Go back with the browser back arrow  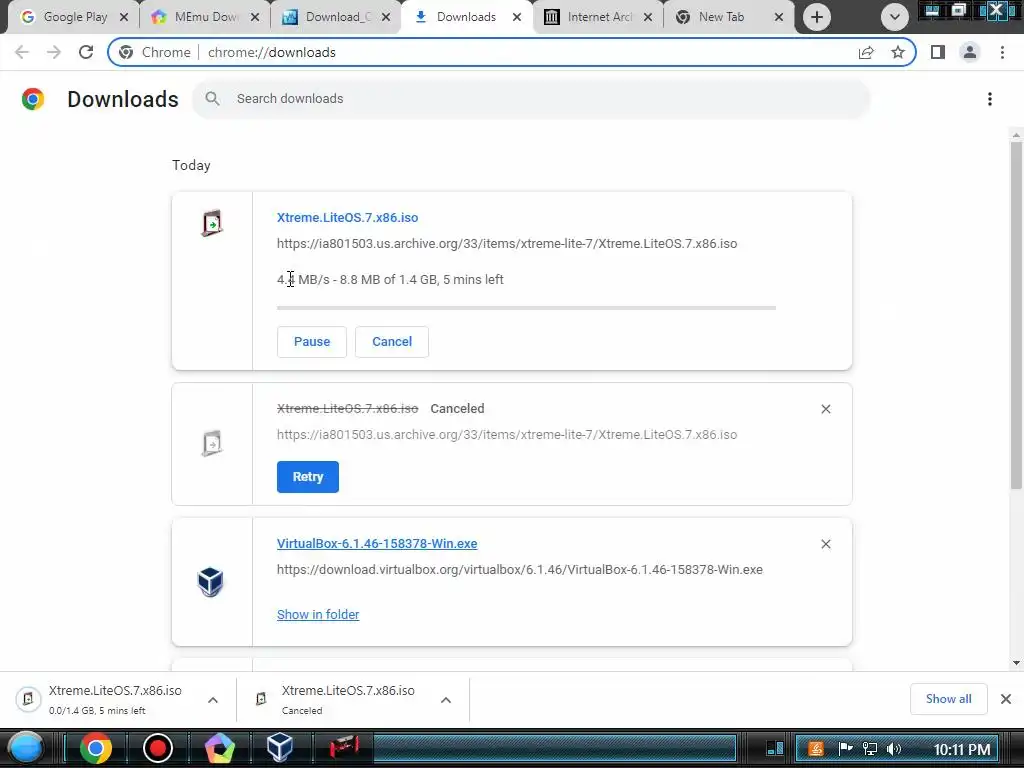pos(22,52)
